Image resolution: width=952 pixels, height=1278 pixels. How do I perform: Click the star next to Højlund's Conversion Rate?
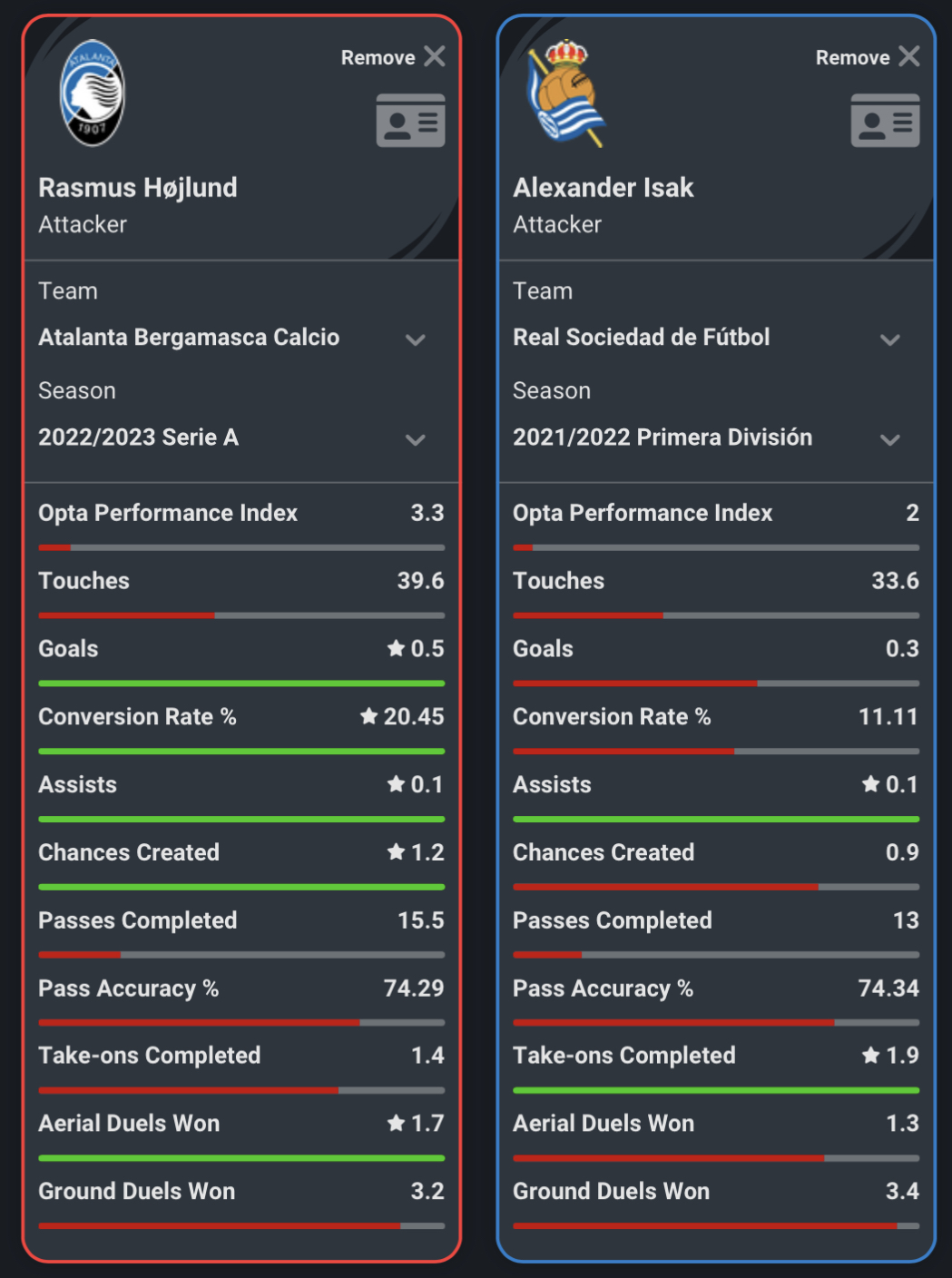368,716
